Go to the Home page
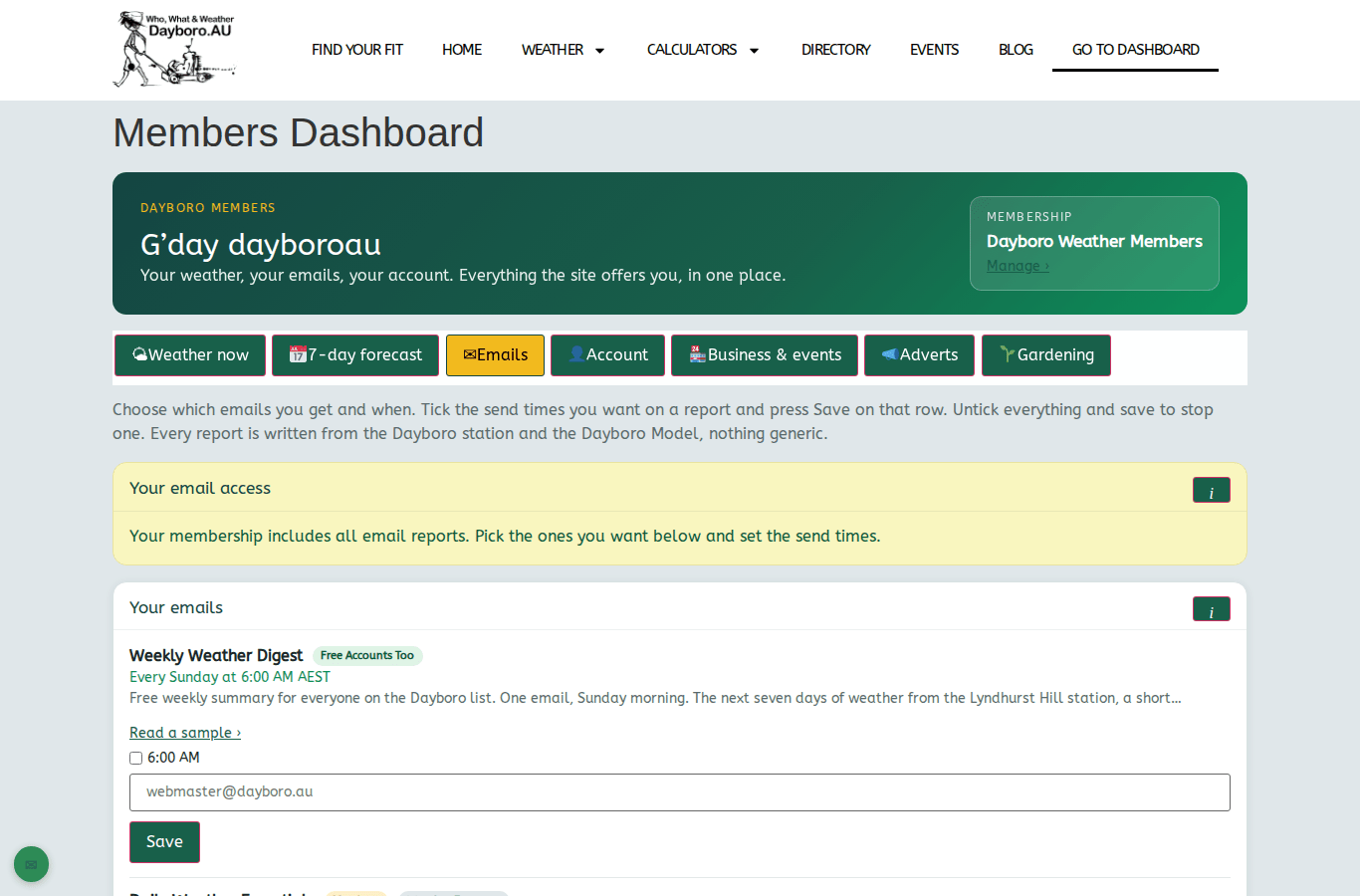1360x896 pixels. tap(462, 50)
